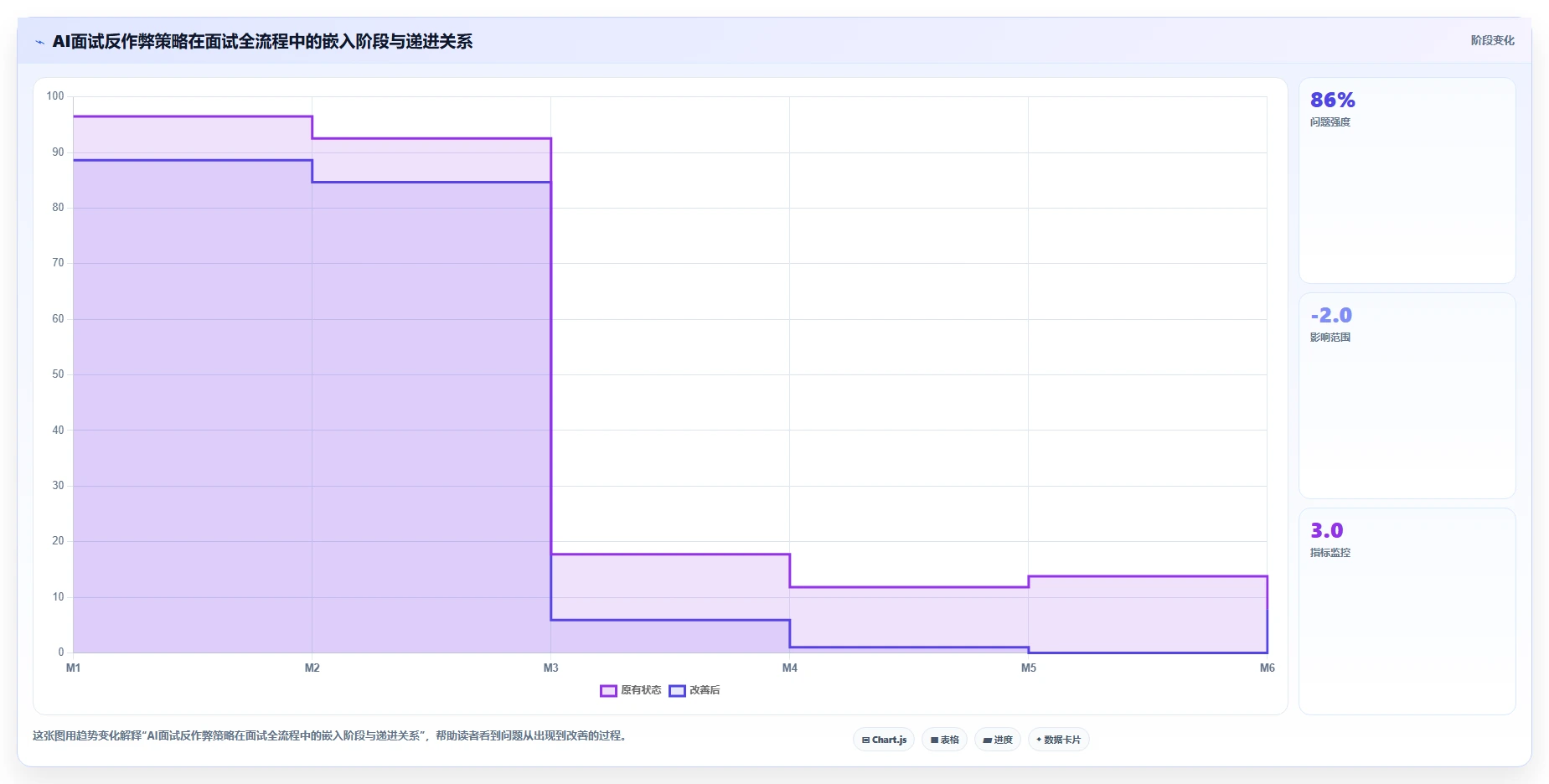Click the chart description text below the chart

click(x=329, y=735)
